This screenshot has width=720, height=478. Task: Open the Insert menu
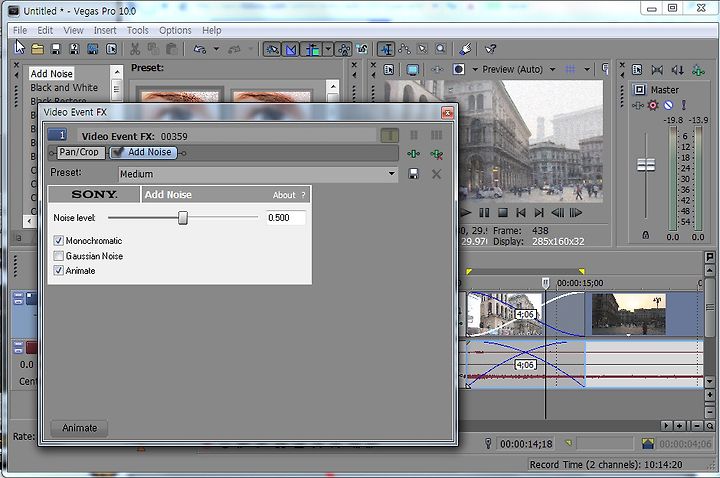tap(105, 30)
